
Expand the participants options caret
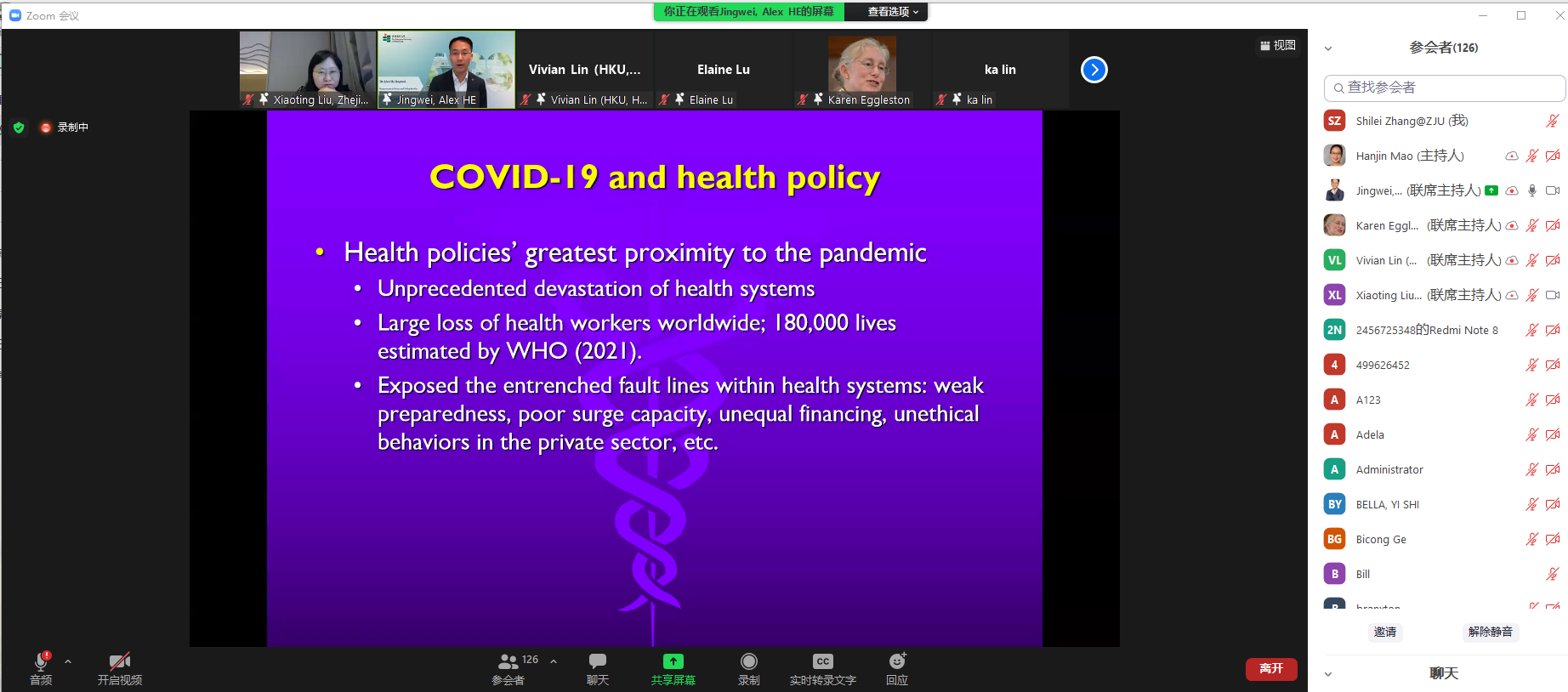554,661
